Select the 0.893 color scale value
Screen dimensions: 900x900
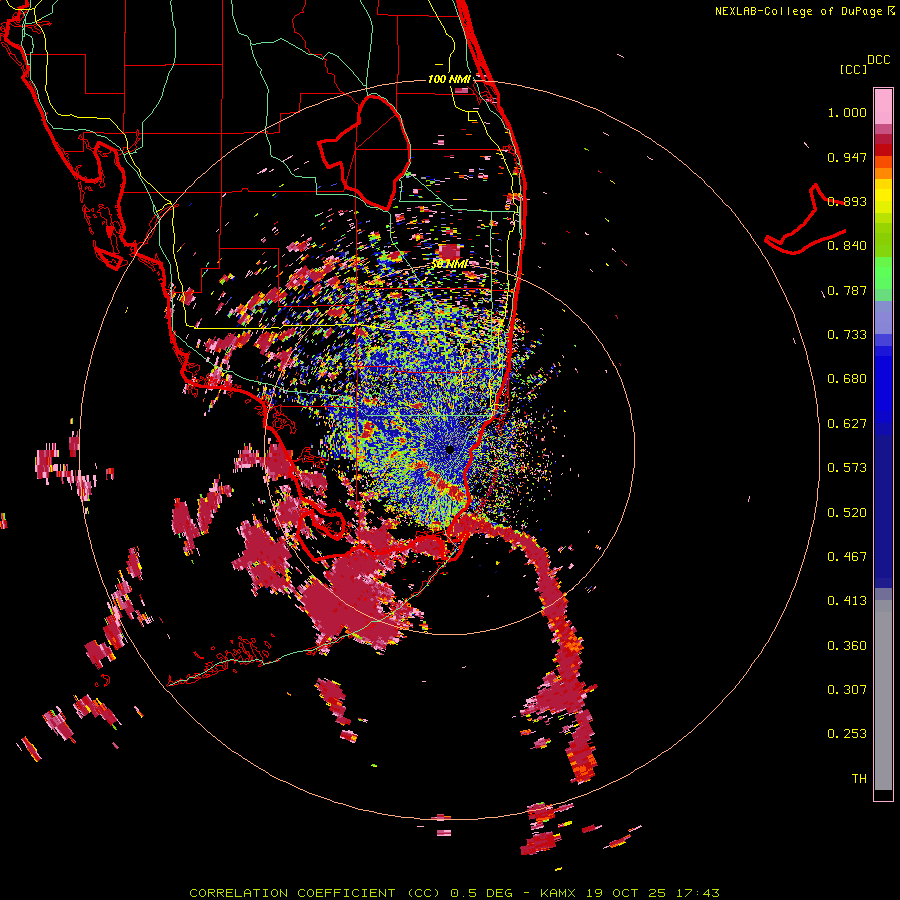(x=847, y=201)
